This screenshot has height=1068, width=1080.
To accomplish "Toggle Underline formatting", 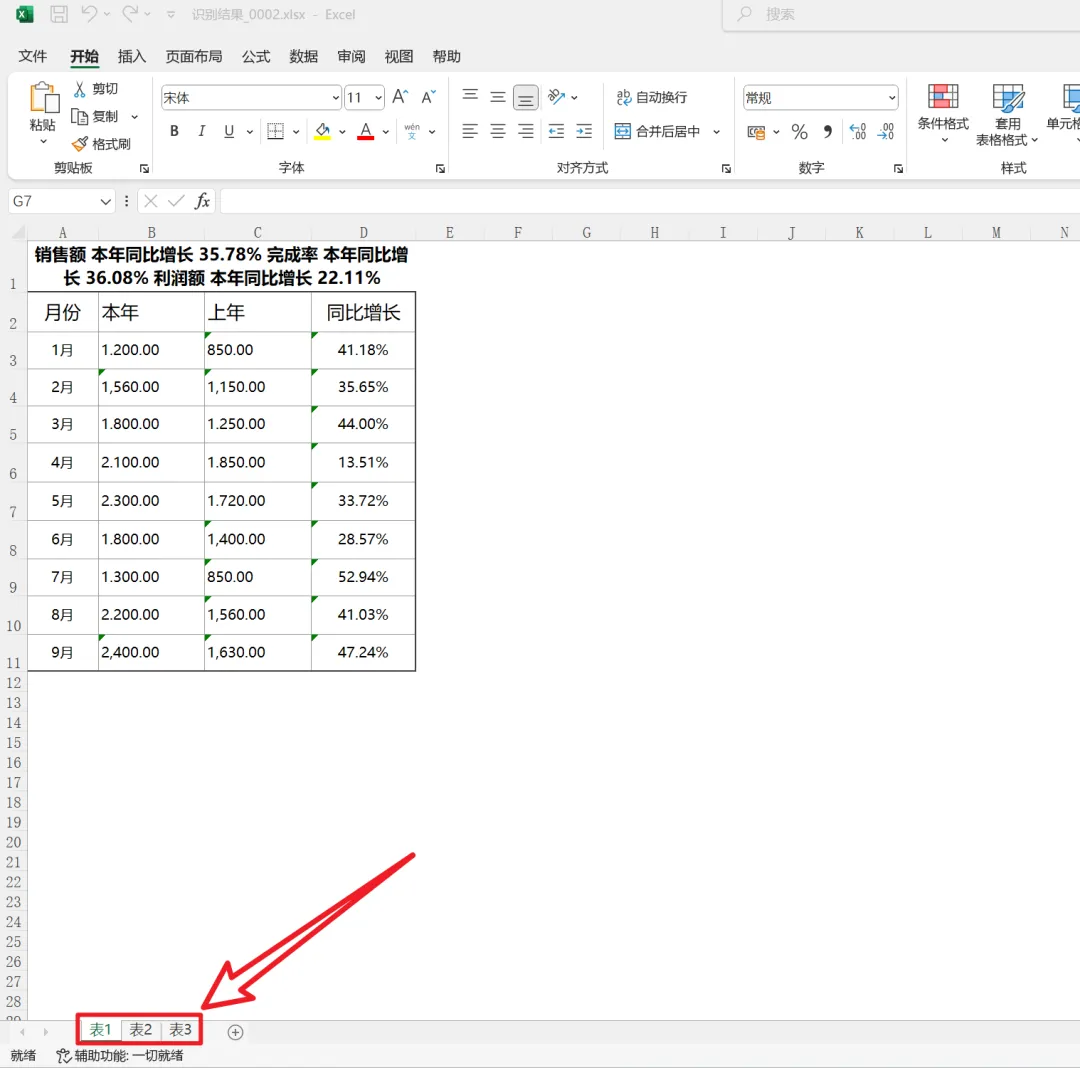I will [x=229, y=131].
